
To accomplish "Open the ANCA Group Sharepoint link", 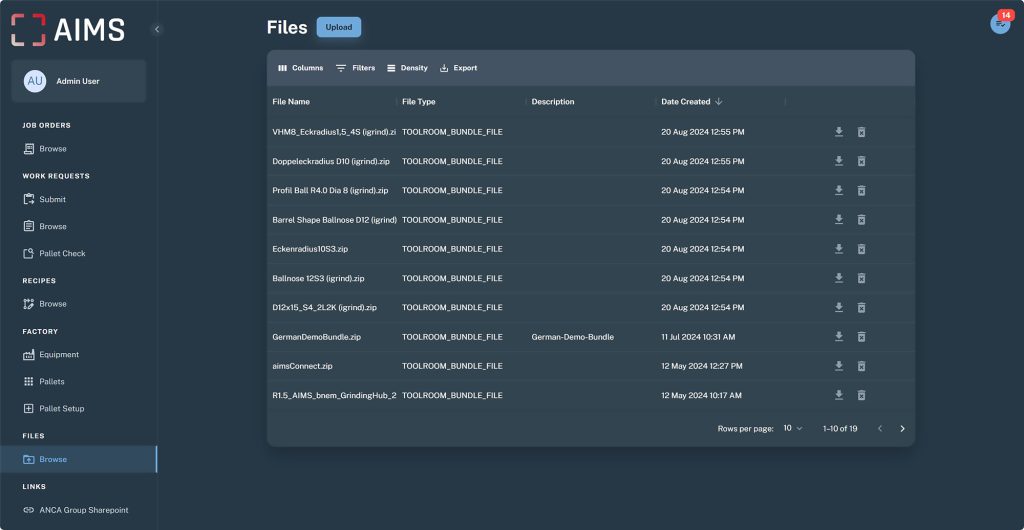I will pos(83,510).
